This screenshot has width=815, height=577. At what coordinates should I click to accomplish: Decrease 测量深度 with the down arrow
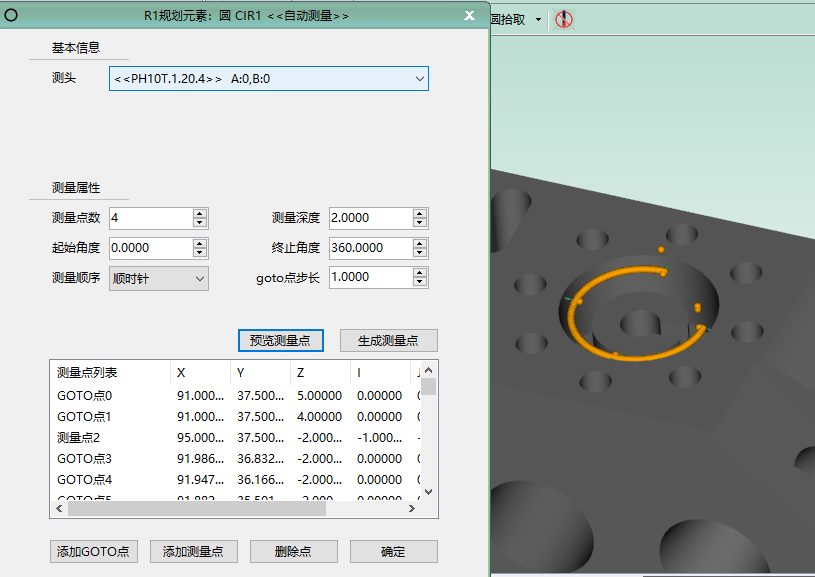click(420, 223)
